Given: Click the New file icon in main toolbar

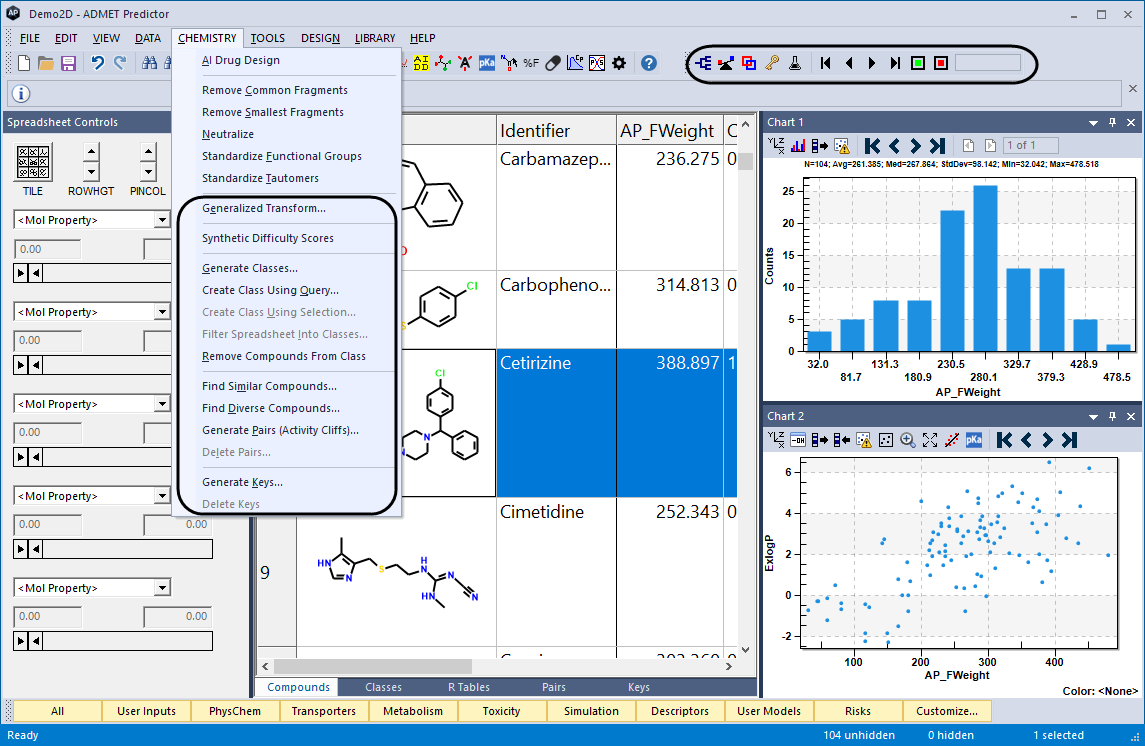Looking at the screenshot, I should click(24, 64).
